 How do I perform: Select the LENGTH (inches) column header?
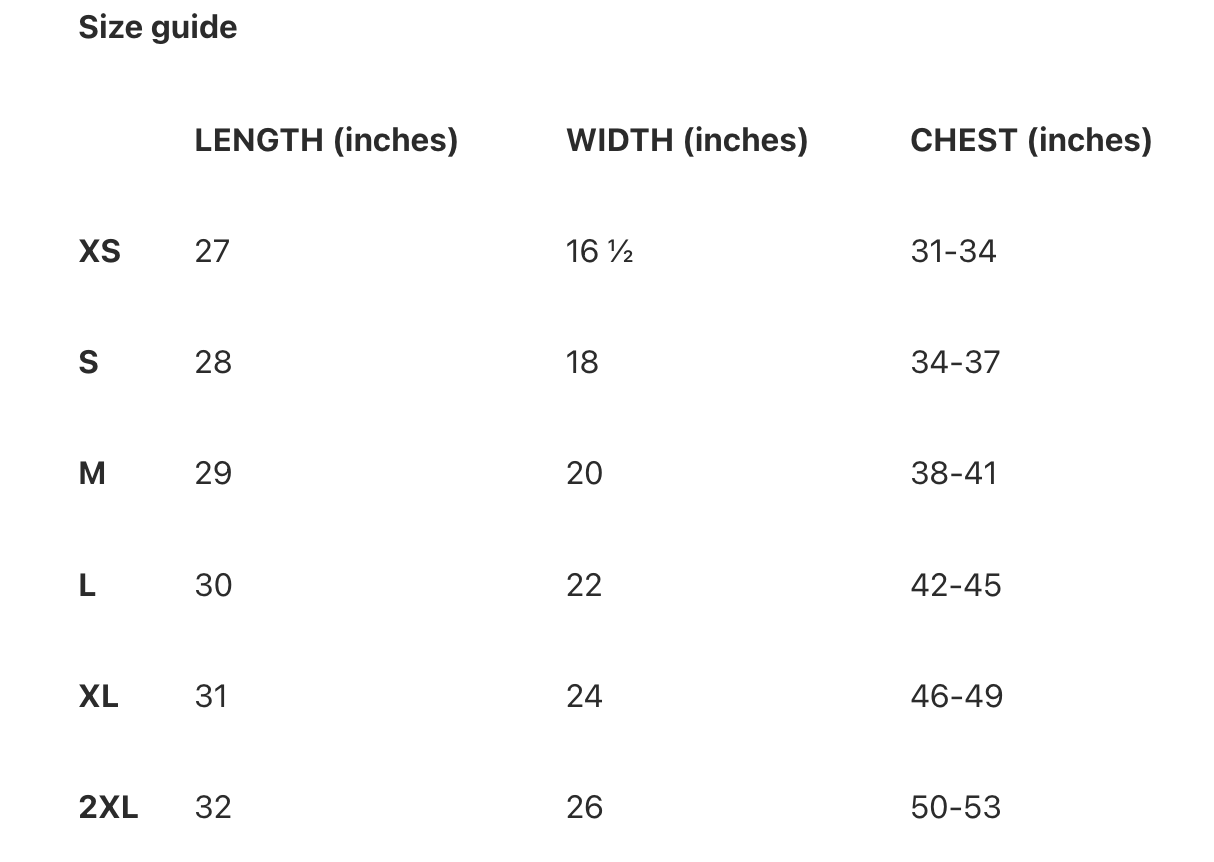(x=326, y=140)
